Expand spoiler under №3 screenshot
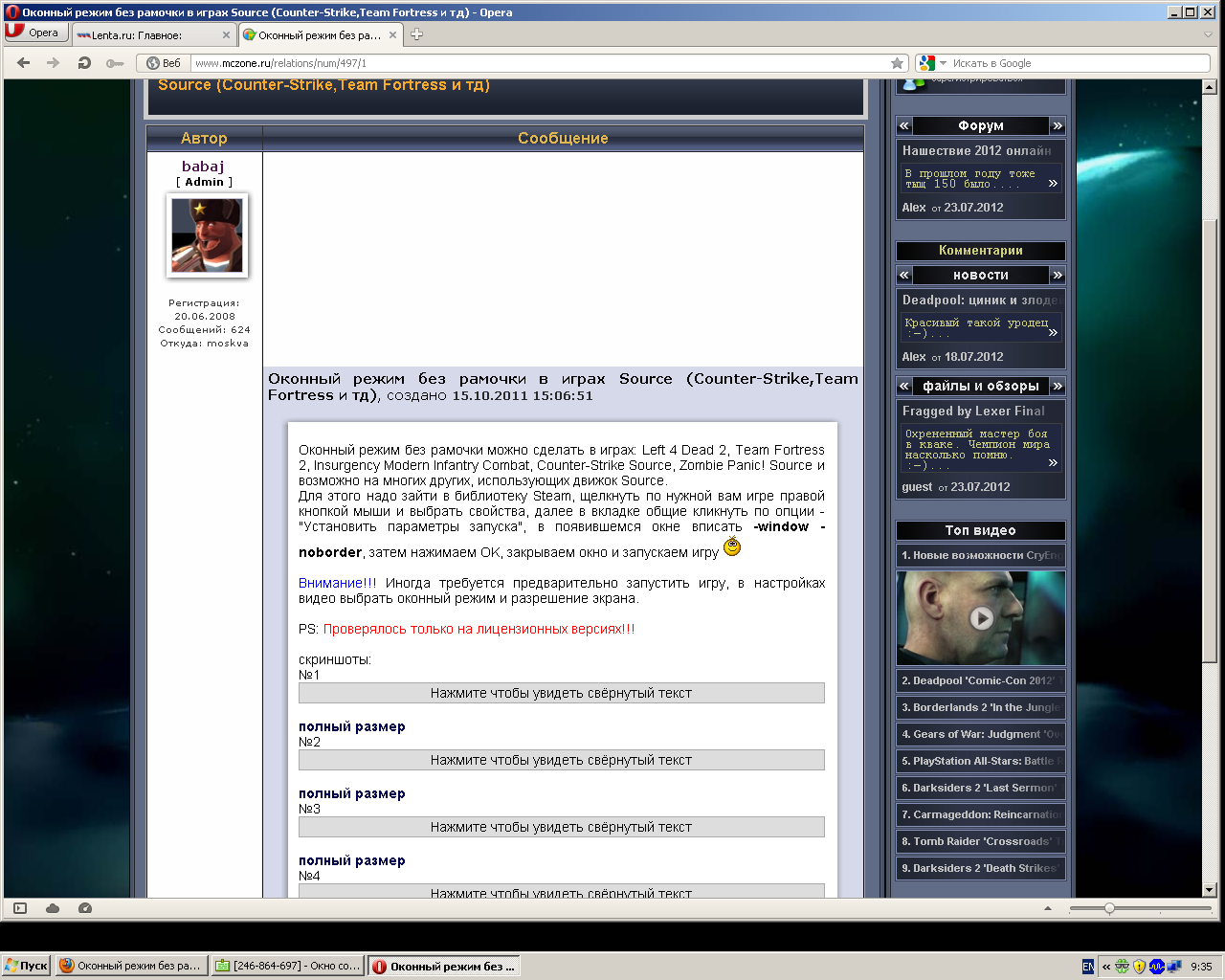This screenshot has width=1225, height=980. click(561, 827)
